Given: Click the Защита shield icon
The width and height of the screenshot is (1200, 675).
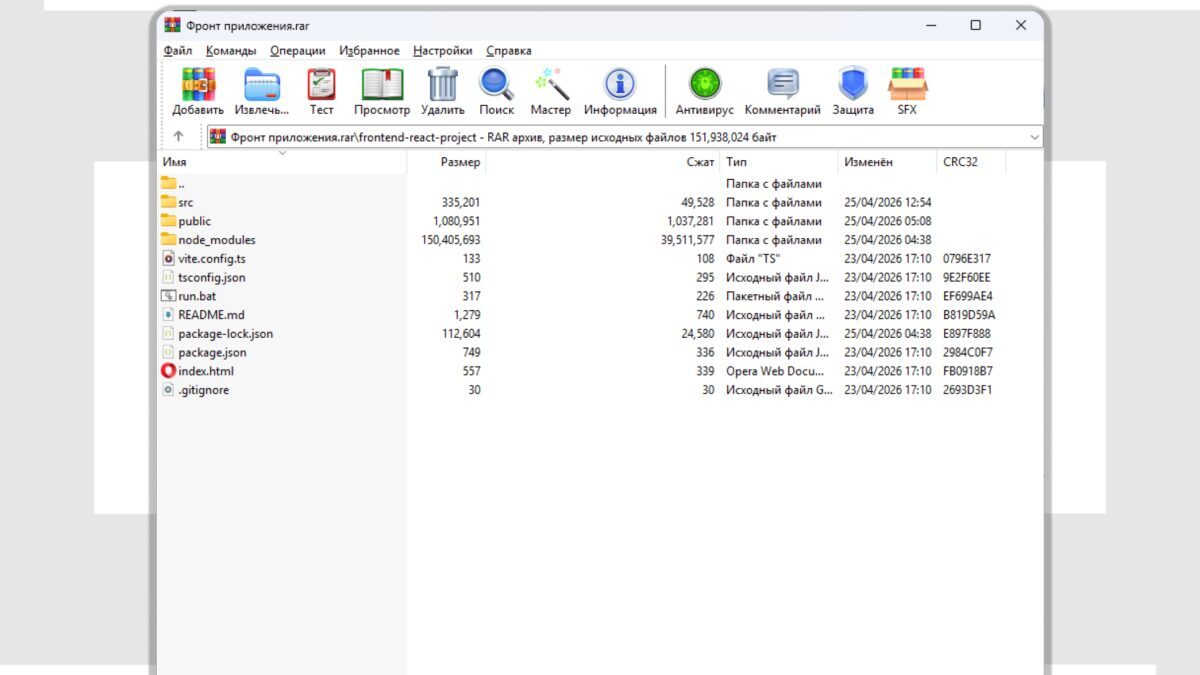Looking at the screenshot, I should pos(853,84).
